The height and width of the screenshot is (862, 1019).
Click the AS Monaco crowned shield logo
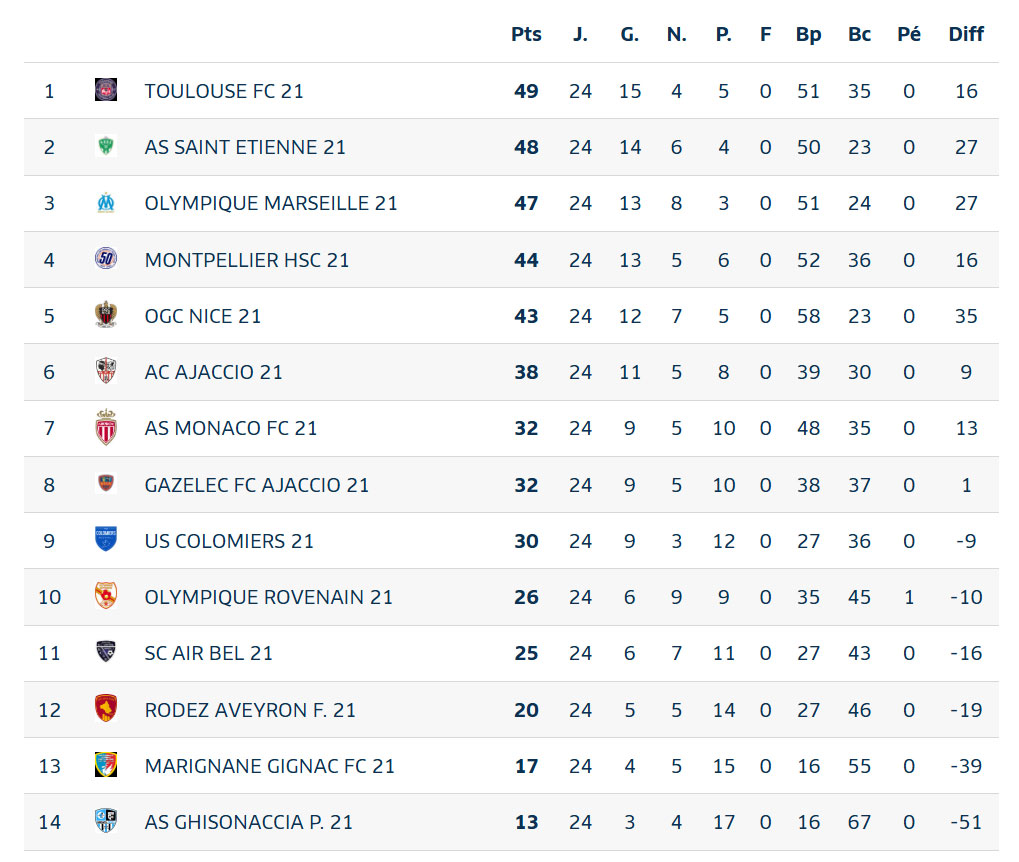tap(106, 427)
